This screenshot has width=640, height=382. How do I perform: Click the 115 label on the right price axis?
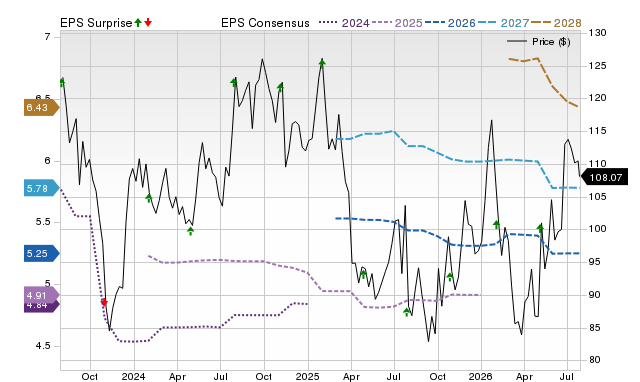(x=598, y=131)
